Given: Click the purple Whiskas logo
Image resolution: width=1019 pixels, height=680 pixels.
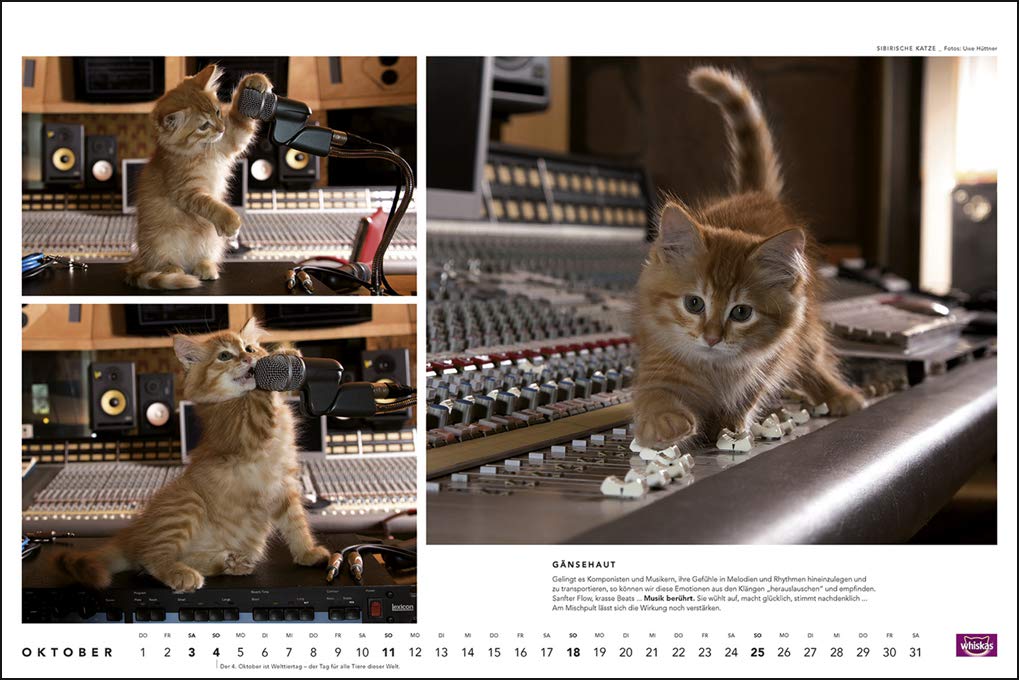Looking at the screenshot, I should [976, 645].
